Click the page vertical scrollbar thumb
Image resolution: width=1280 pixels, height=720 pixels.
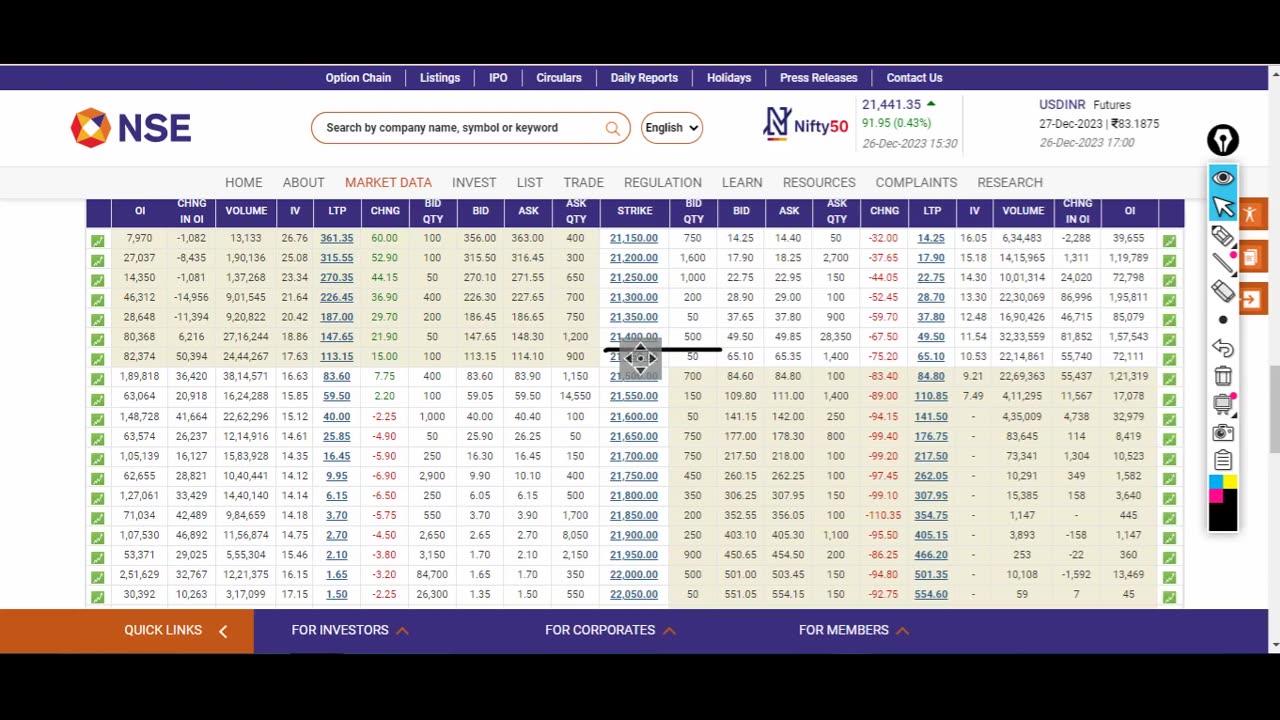(x=1274, y=410)
